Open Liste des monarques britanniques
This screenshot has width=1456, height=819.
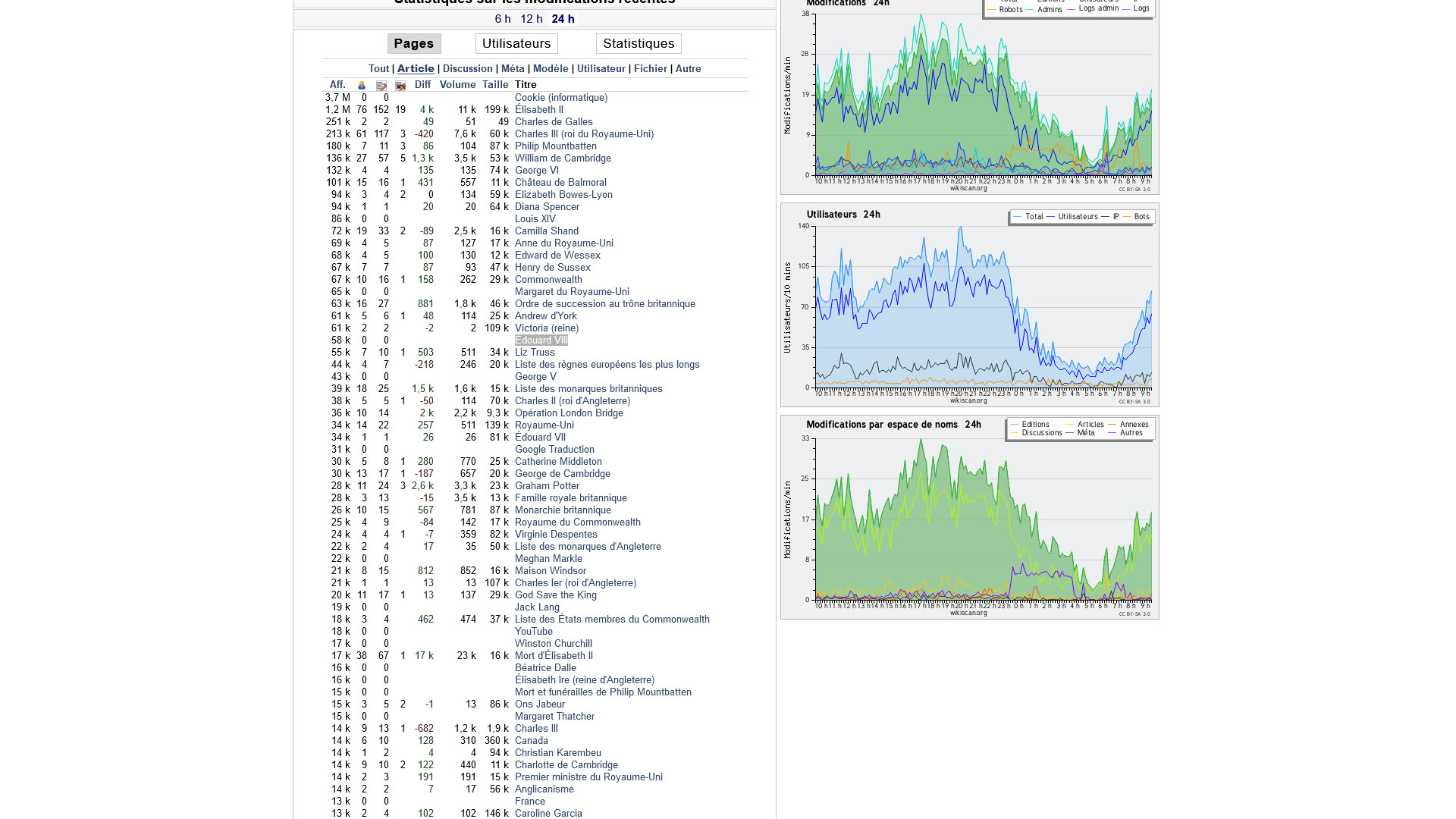(x=588, y=389)
